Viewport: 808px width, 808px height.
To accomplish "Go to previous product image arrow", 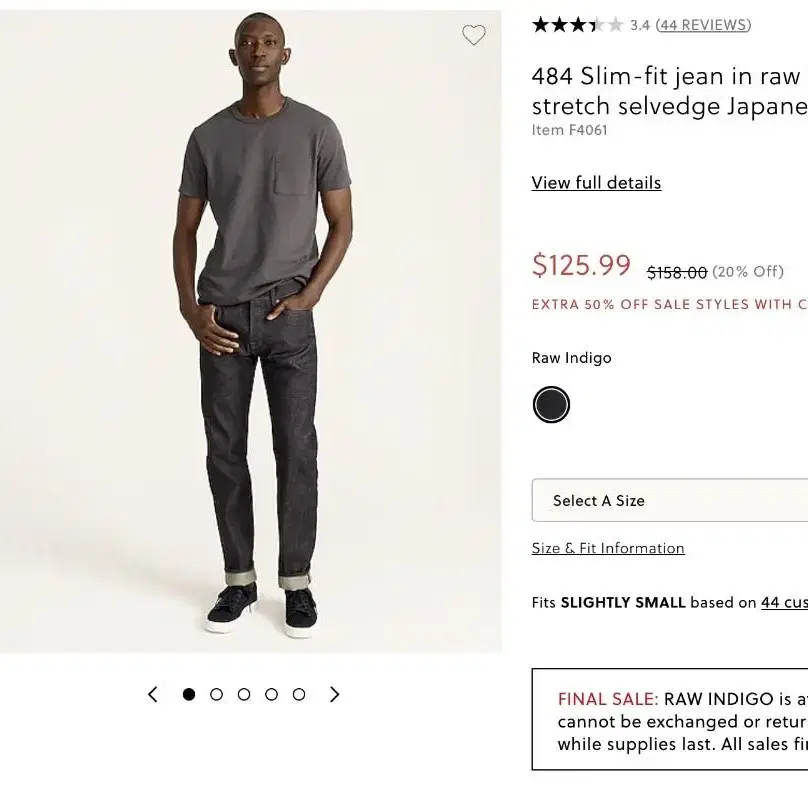I will pyautogui.click(x=153, y=694).
